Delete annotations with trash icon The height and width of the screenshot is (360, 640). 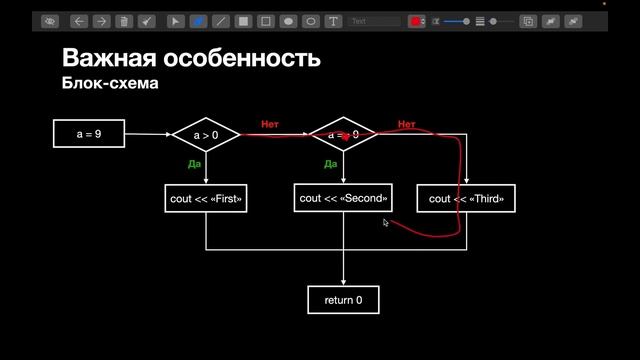pyautogui.click(x=124, y=21)
